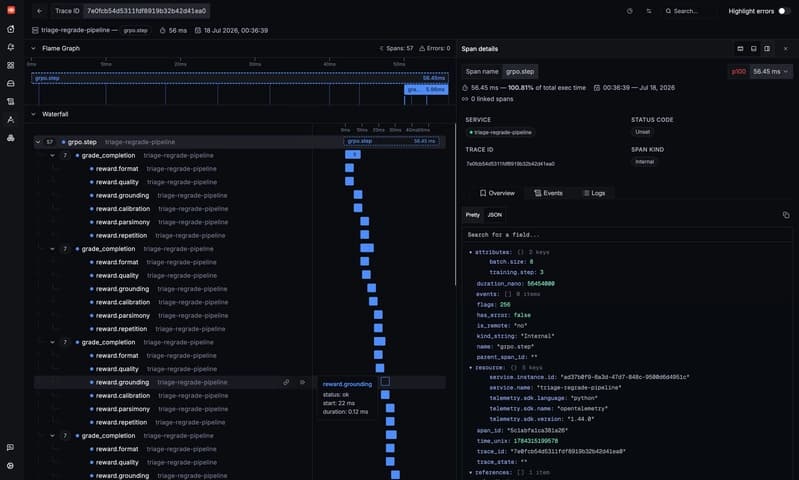Select the JSON view tab
This screenshot has height=480, width=799.
pos(495,215)
